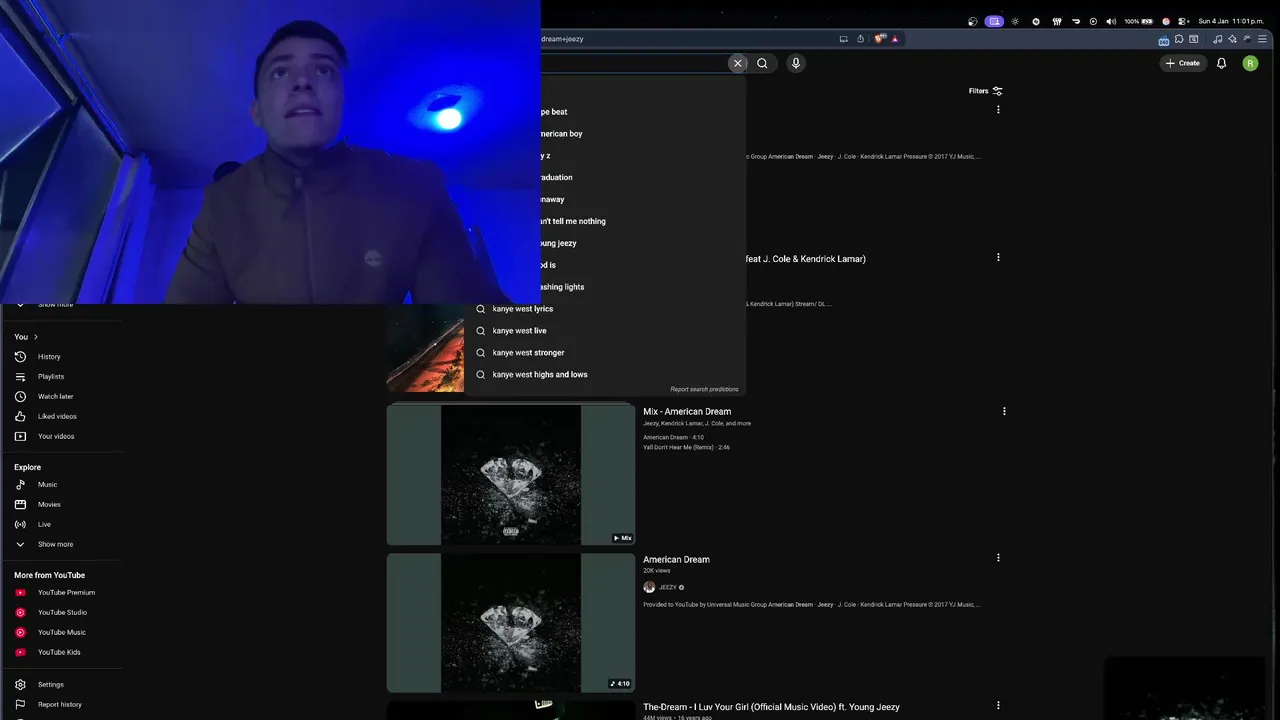Open the browser extensions puzzle icon
This screenshot has height=720, width=1280.
tap(1179, 39)
